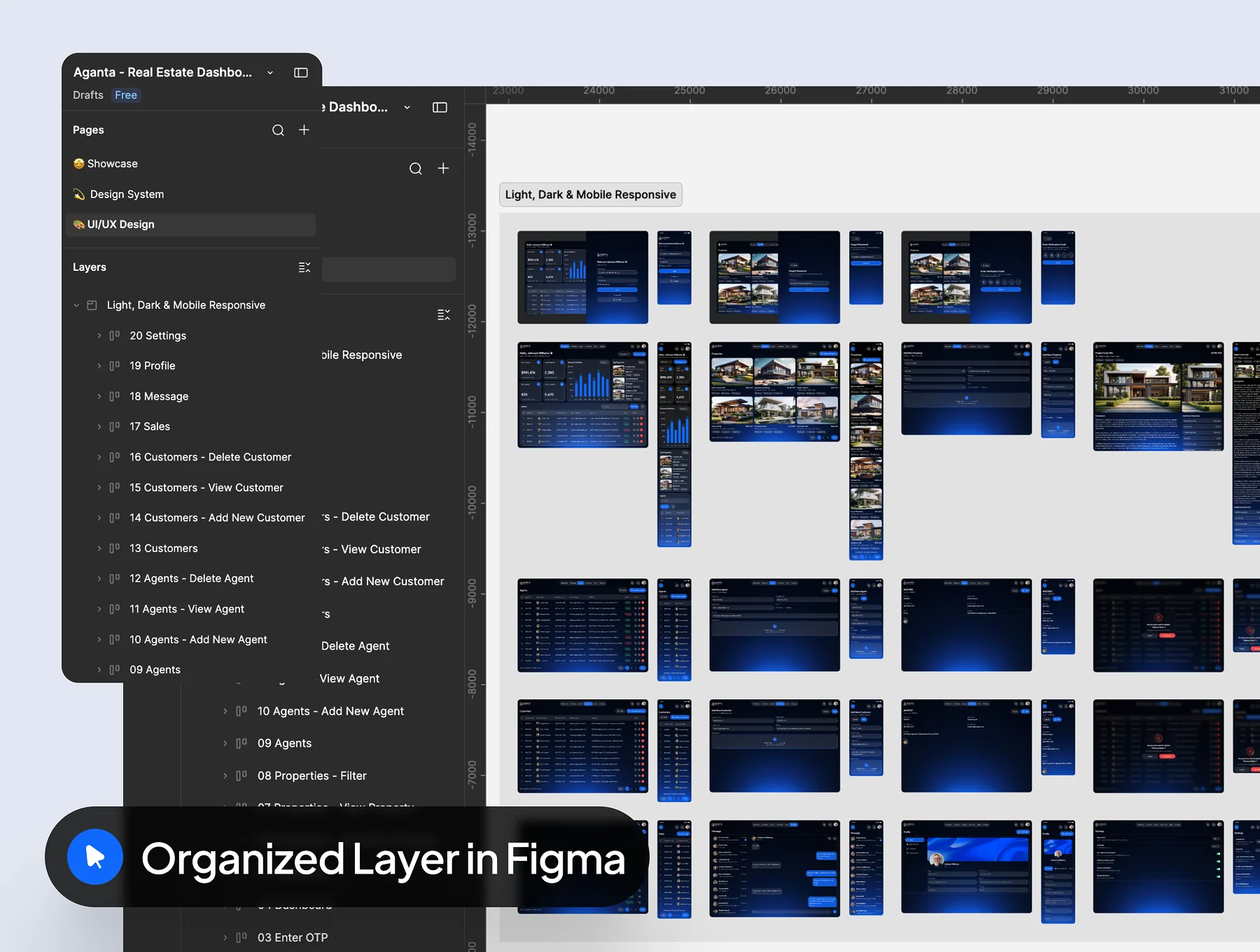Click plus icon in back panel
Image resolution: width=1260 pixels, height=952 pixels.
(443, 169)
